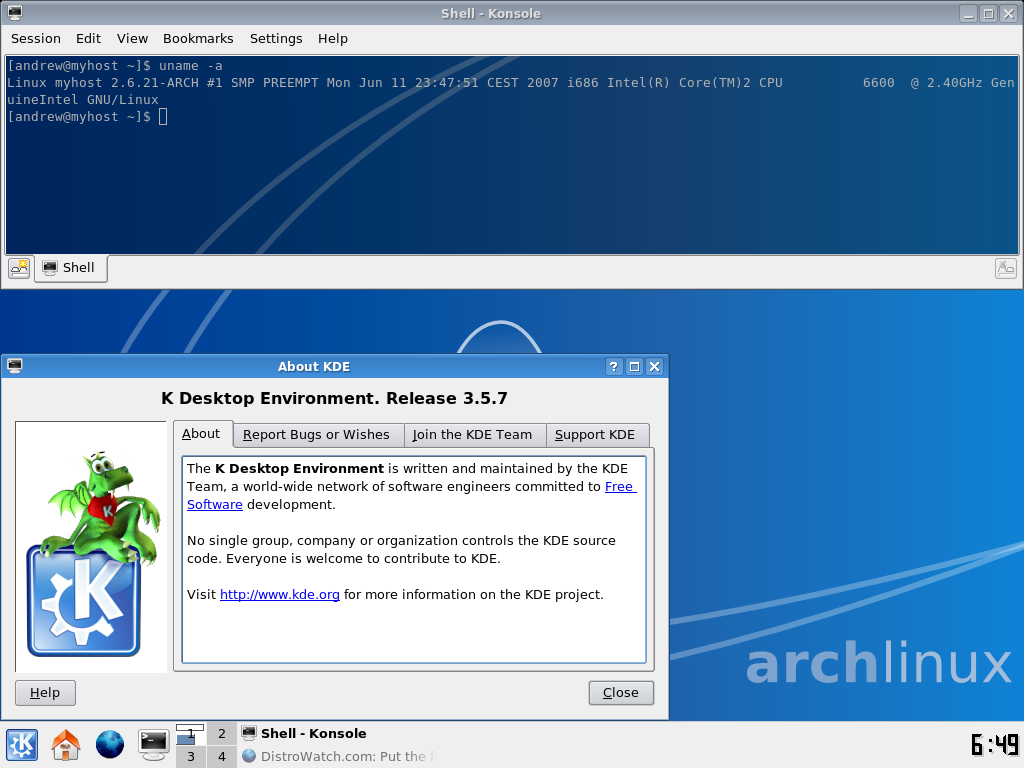1024x768 pixels.
Task: Click the new session icon in Konsole
Action: pos(20,268)
